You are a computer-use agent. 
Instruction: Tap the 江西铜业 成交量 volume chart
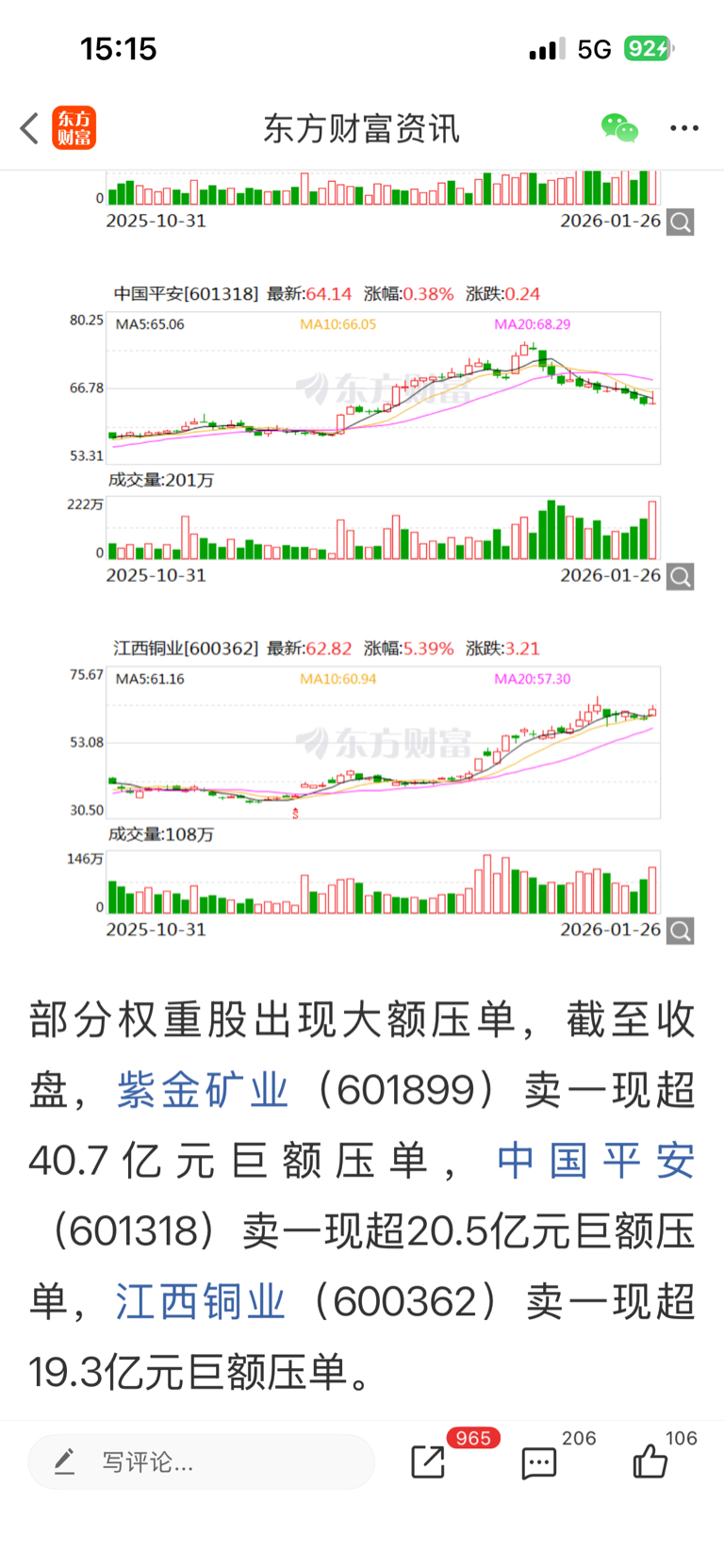[x=384, y=883]
